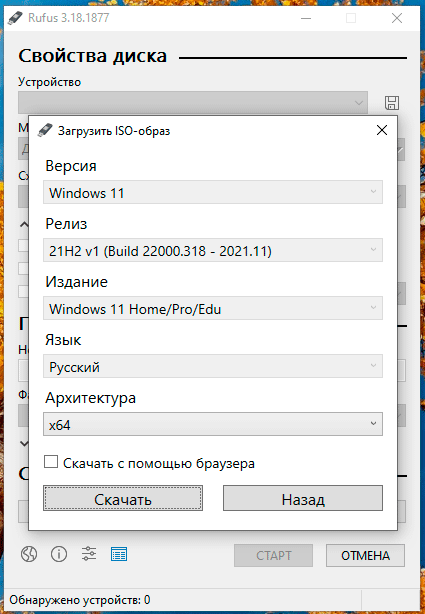Viewport: 425px width, 614px height.
Task: Open the About info icon
Action: [59, 554]
